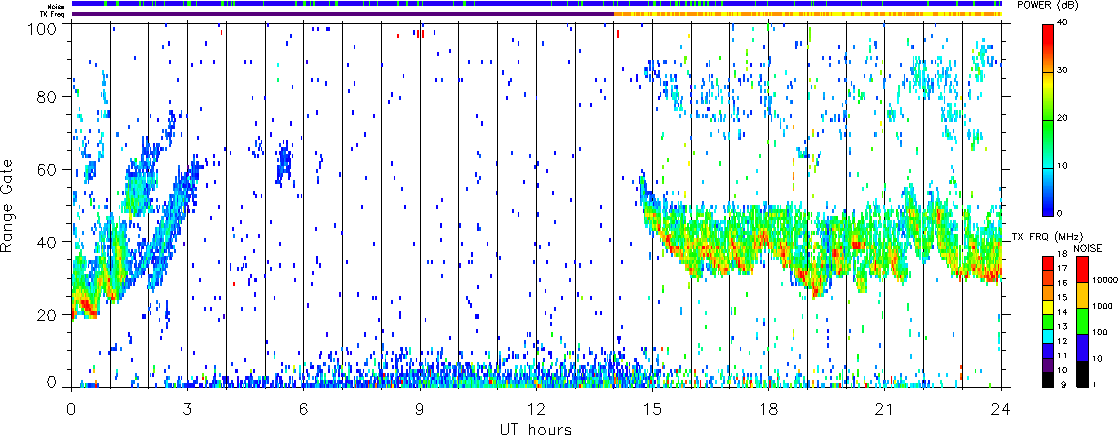
Task: Click the UT hours x-axis title
Action: pos(536,427)
